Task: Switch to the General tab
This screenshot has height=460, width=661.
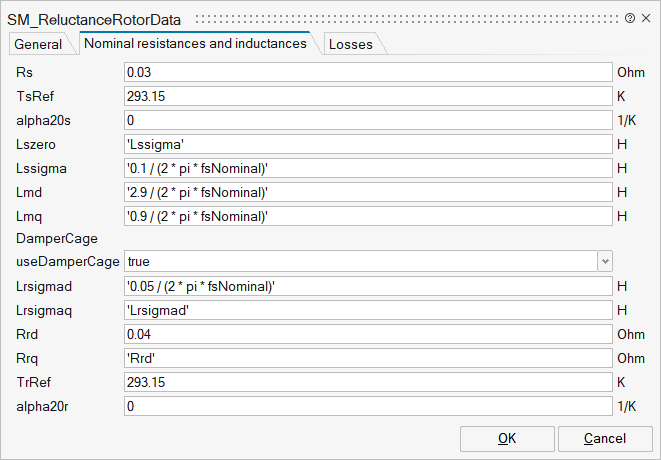Action: tap(38, 44)
